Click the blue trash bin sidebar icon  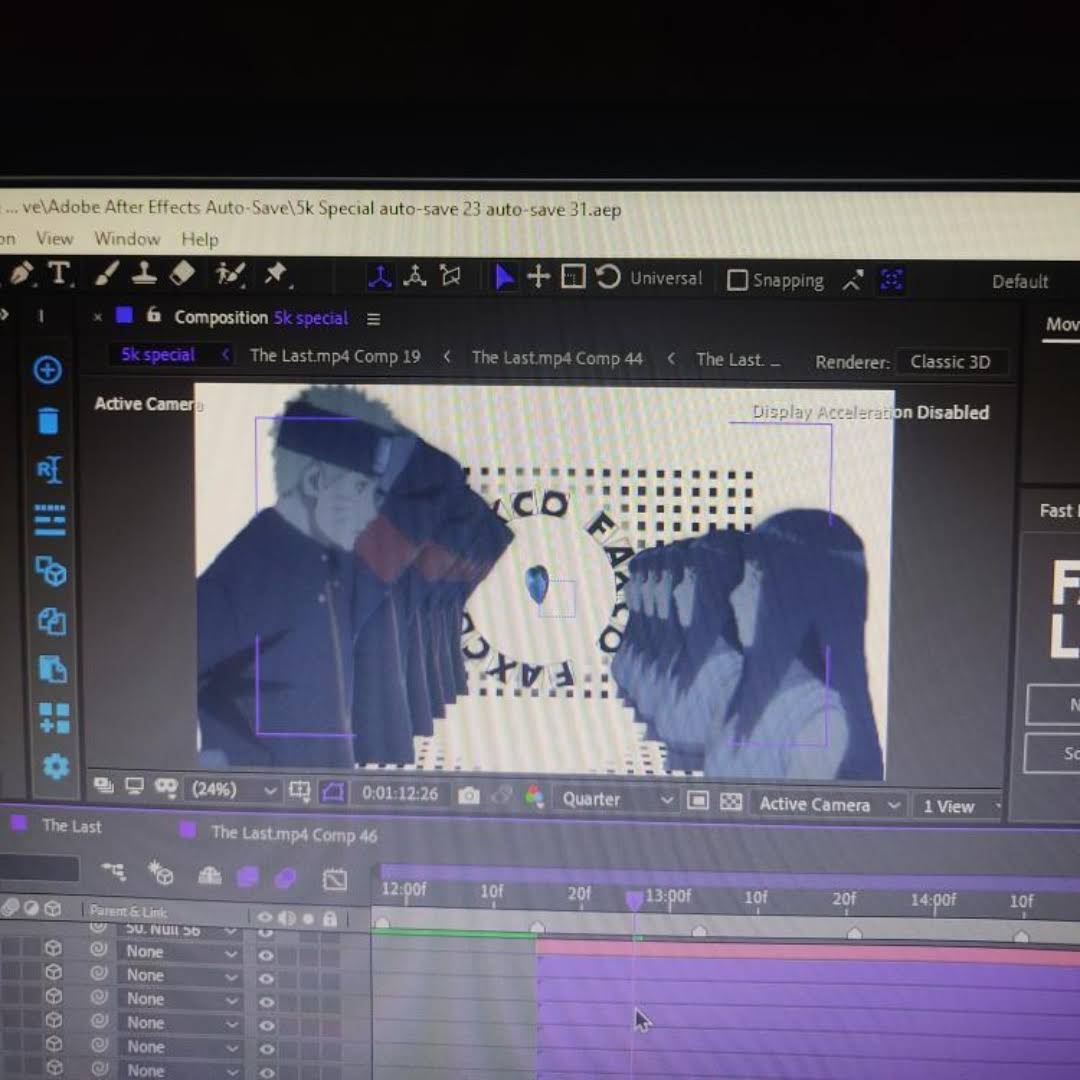(x=48, y=420)
